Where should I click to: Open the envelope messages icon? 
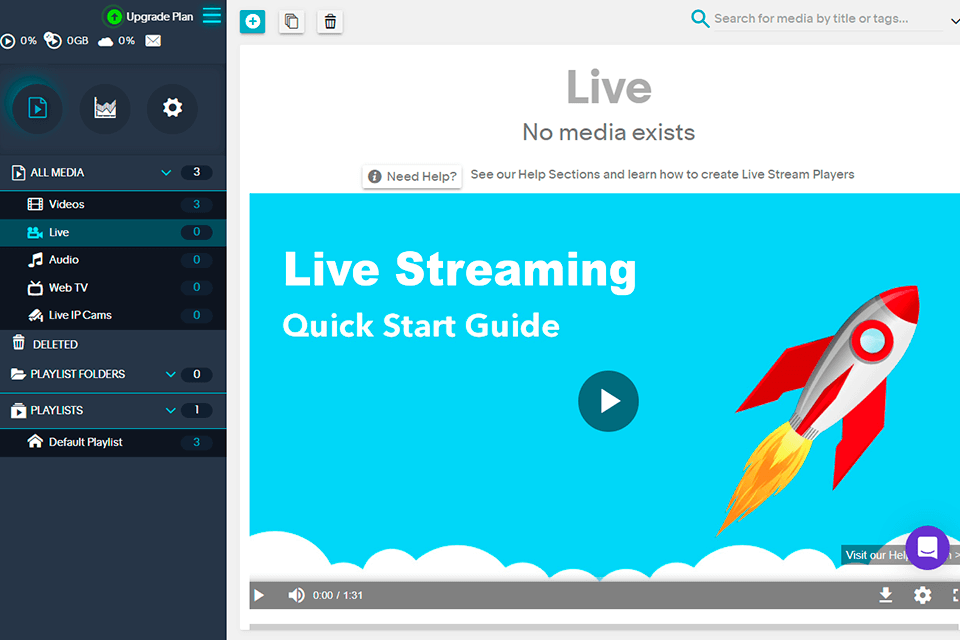click(153, 40)
